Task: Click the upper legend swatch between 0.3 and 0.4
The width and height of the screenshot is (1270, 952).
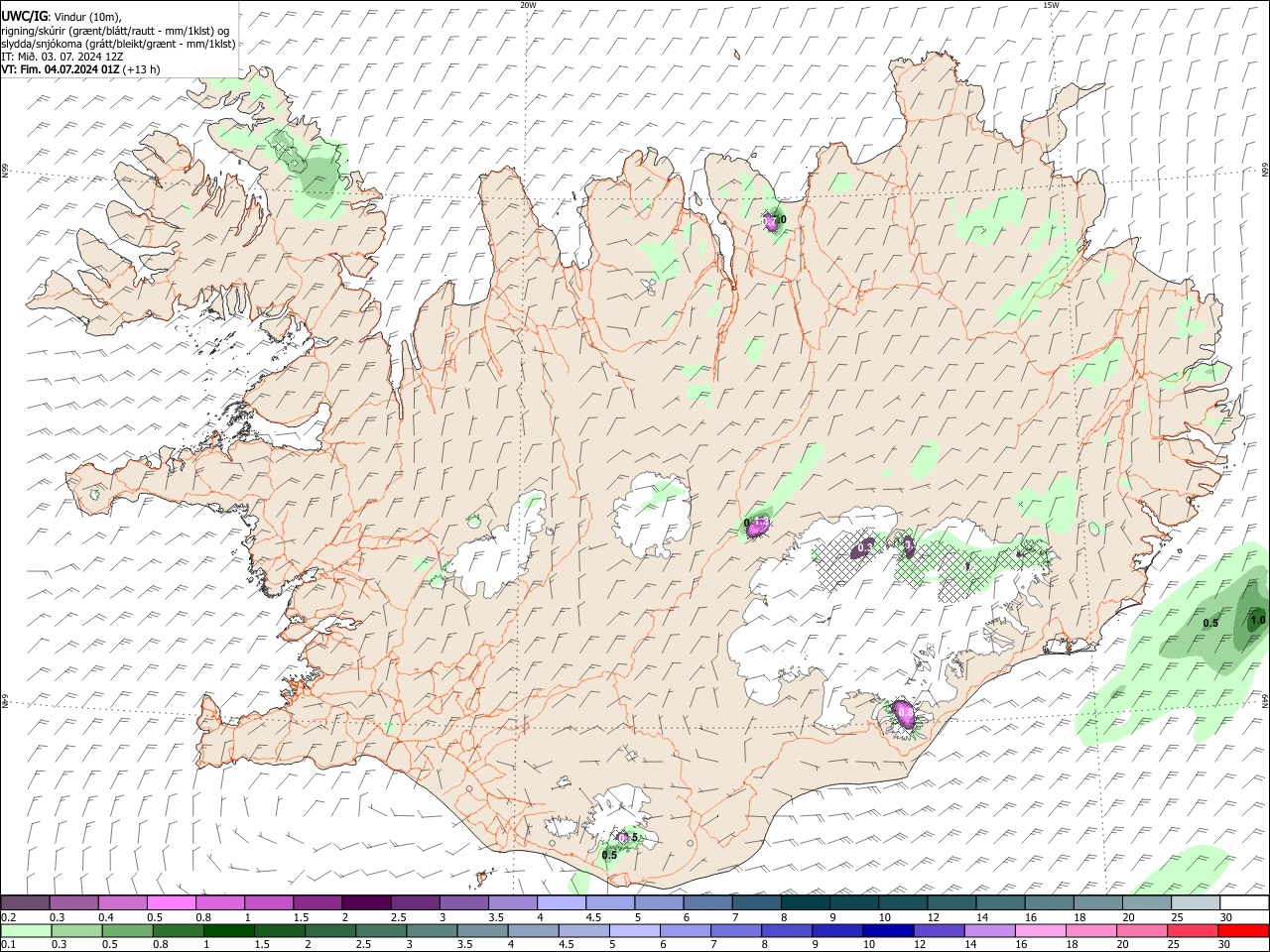Action: coord(73,903)
